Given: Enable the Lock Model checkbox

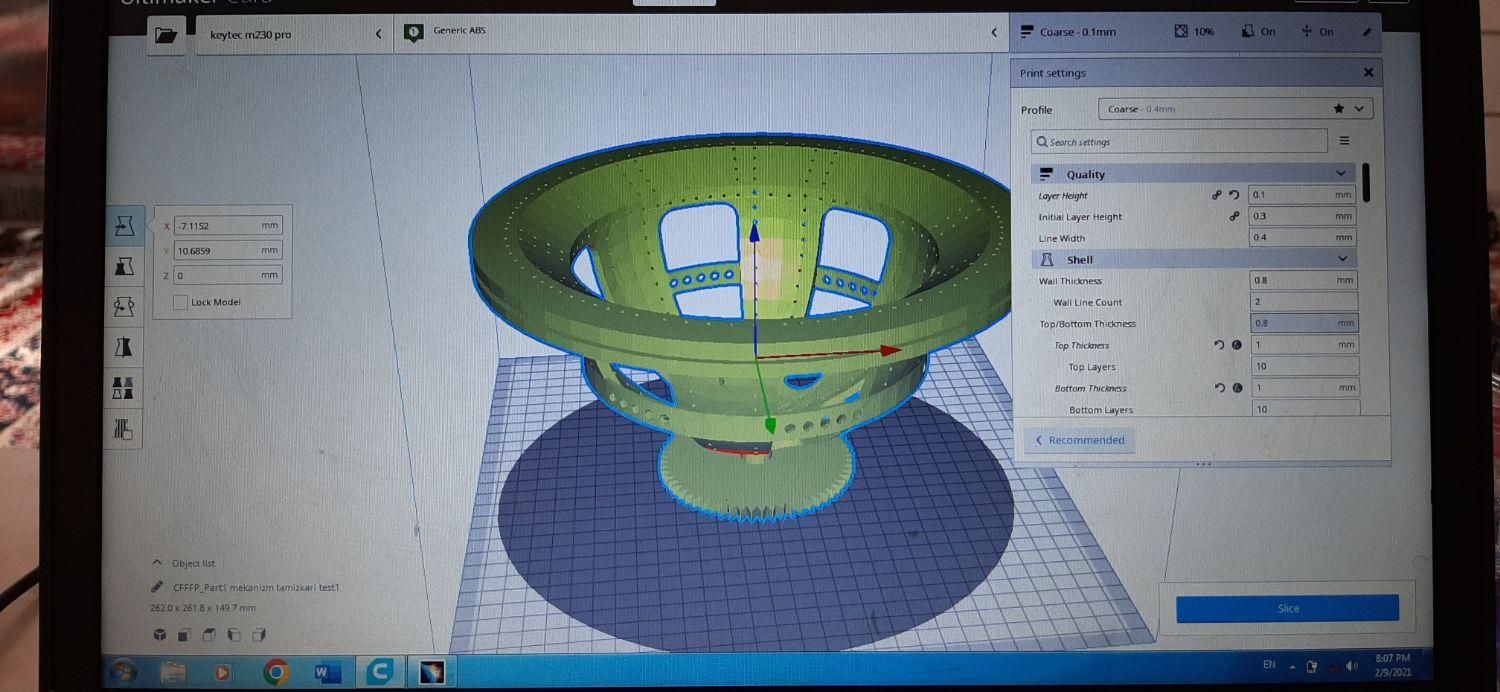Looking at the screenshot, I should pos(180,302).
